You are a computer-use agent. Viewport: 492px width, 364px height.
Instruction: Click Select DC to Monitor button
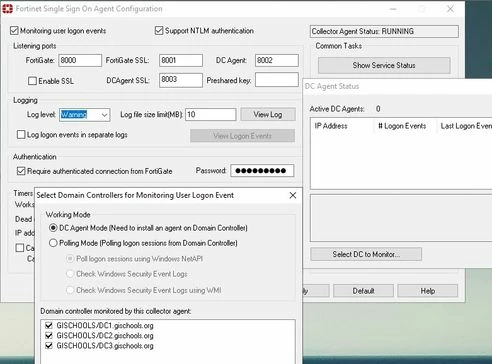366,254
